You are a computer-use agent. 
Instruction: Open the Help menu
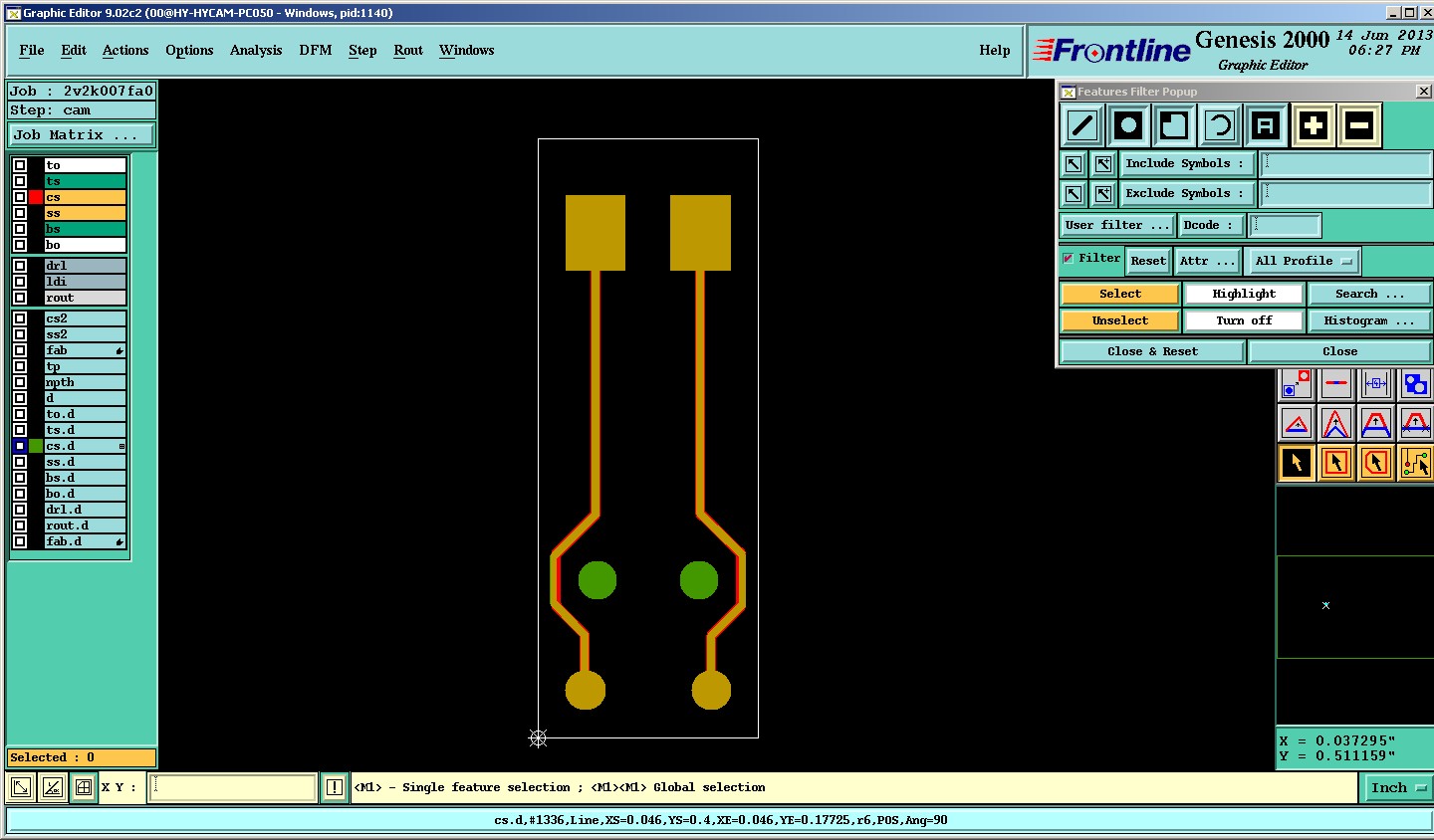(x=995, y=50)
